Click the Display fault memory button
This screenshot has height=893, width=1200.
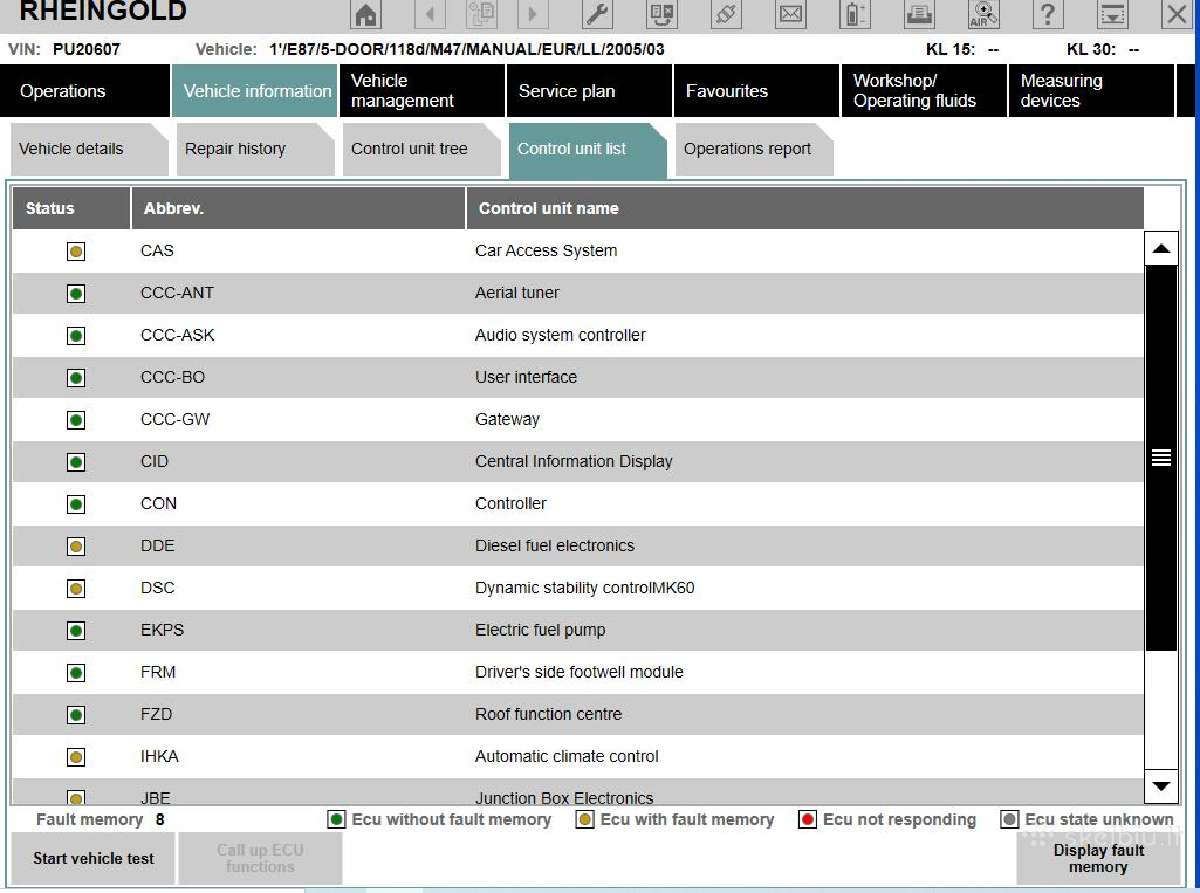[1098, 858]
